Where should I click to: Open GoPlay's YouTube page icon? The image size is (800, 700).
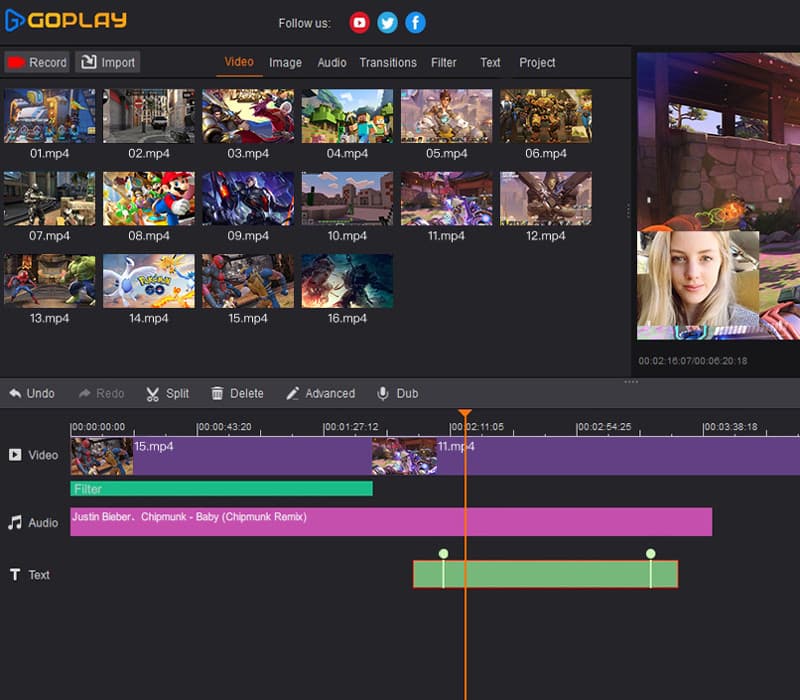[358, 22]
